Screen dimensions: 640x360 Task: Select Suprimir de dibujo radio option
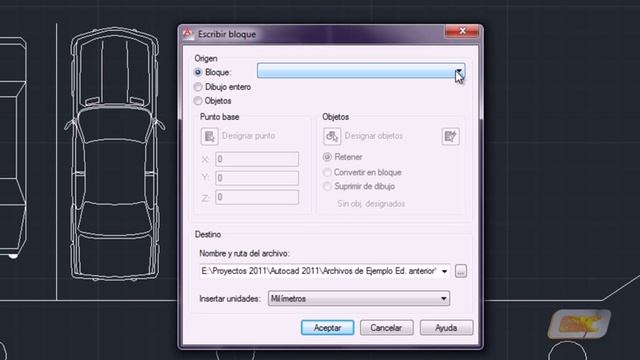click(x=327, y=187)
